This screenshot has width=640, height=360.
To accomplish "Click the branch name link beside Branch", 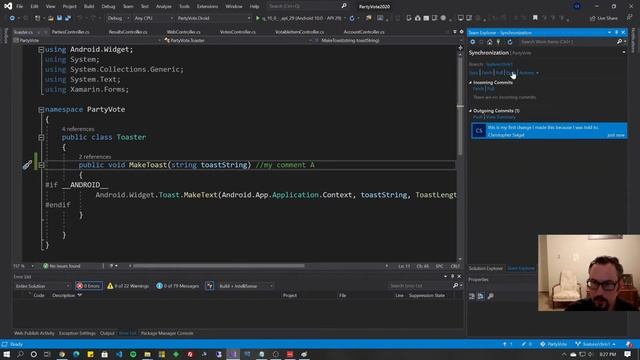I will tap(499, 64).
